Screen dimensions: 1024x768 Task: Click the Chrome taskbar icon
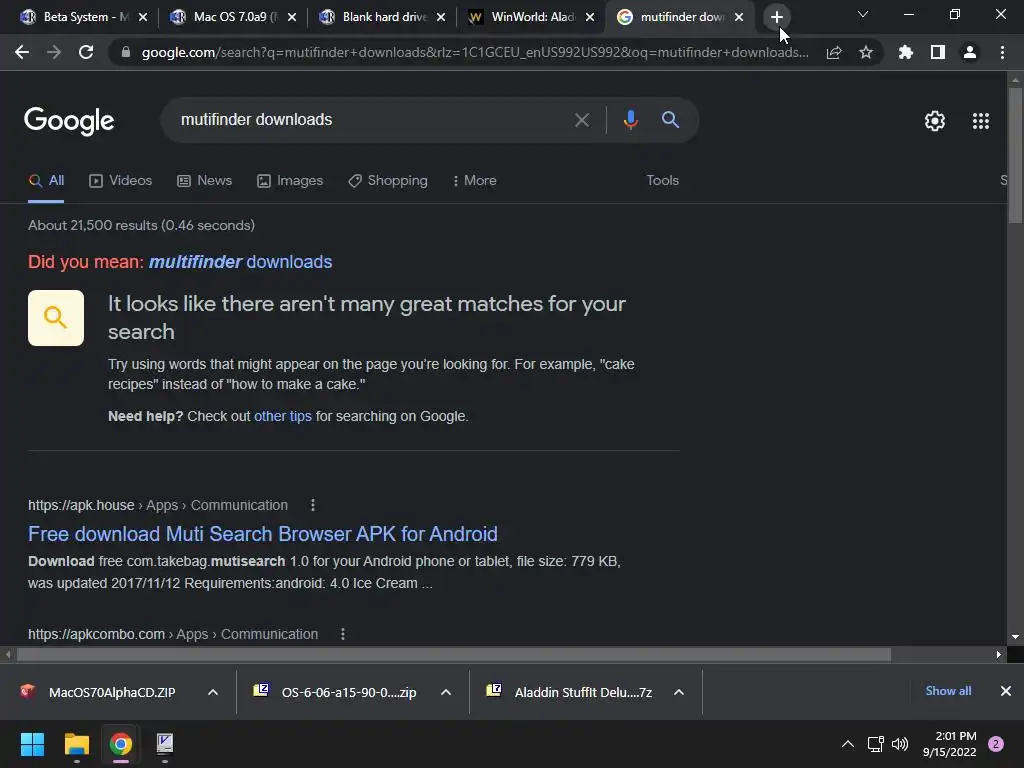(x=120, y=744)
